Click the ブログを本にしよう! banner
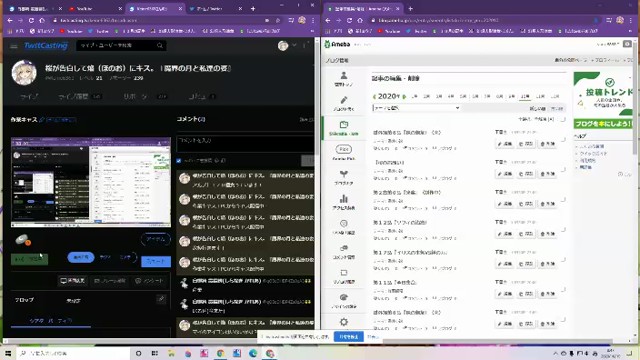The image size is (640, 360). [x=603, y=123]
